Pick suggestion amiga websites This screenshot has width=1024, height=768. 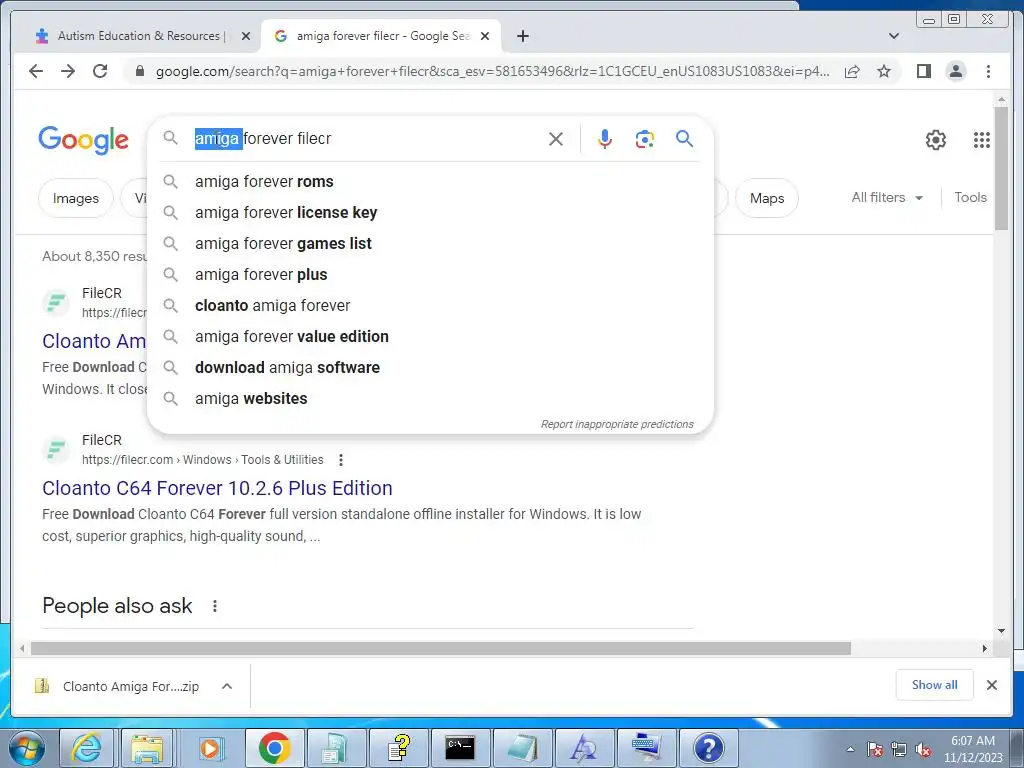pos(430,398)
